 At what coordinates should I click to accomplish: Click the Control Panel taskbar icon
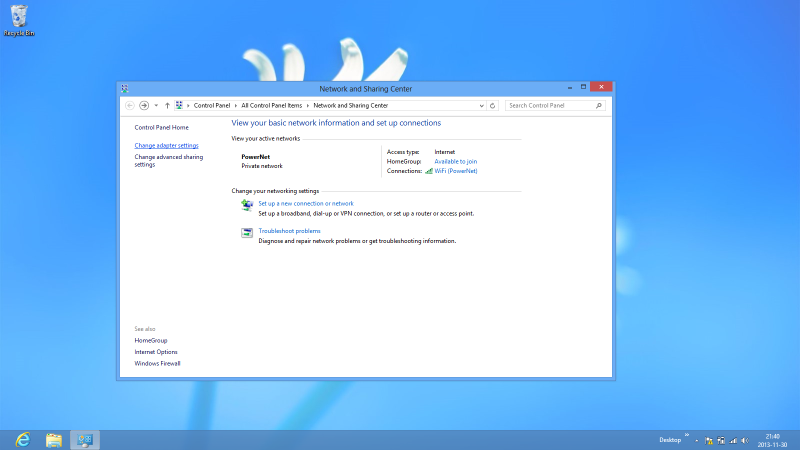coord(85,439)
